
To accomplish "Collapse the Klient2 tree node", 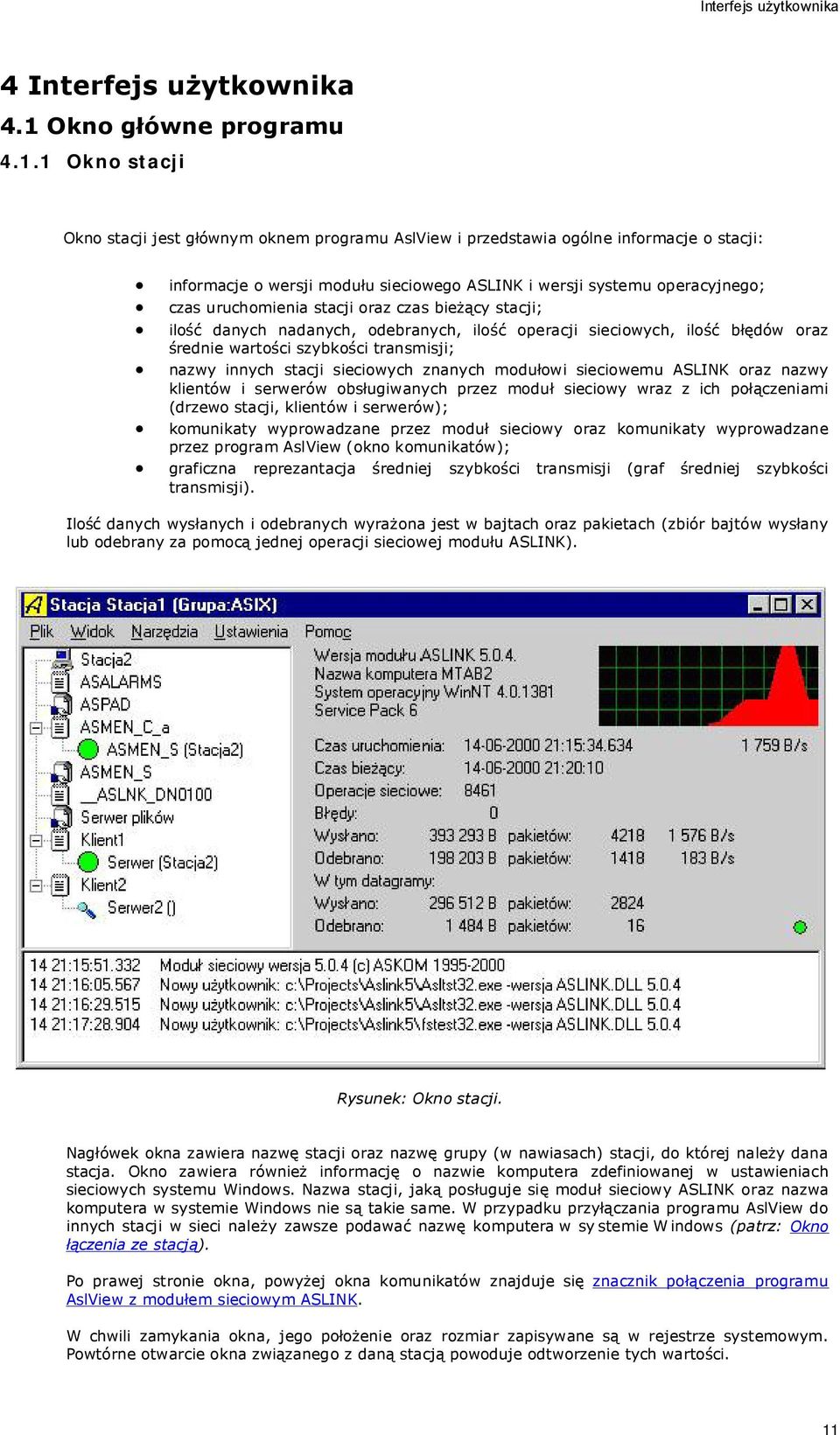I will point(37,885).
